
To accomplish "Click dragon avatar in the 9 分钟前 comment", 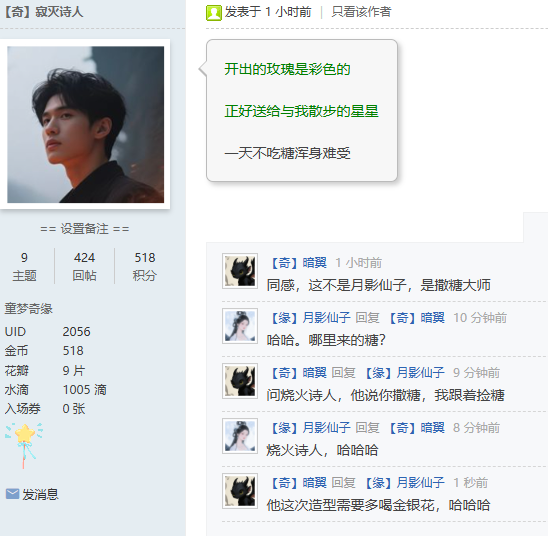I will (240, 381).
